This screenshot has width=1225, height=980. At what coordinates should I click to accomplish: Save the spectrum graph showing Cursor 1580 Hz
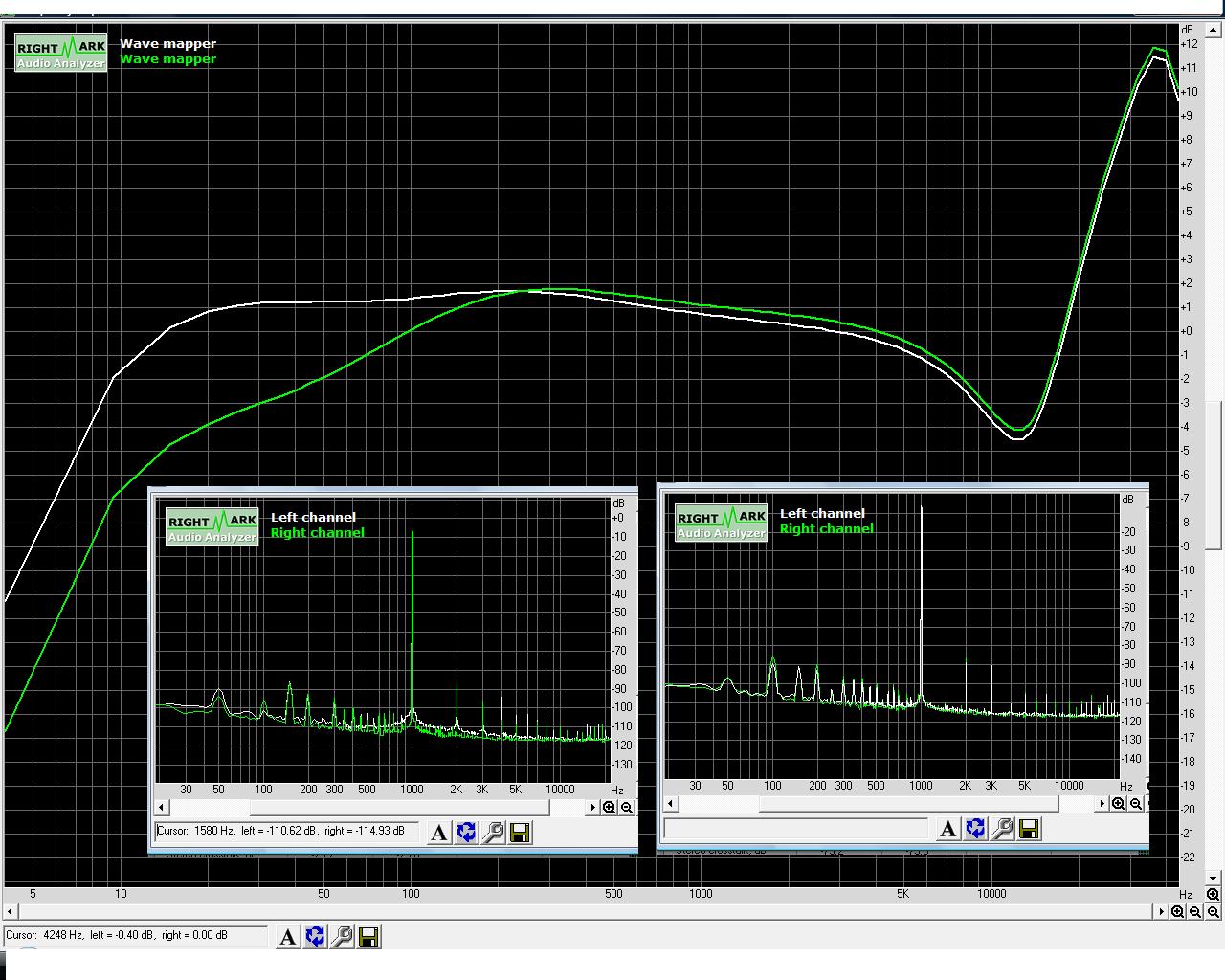[521, 833]
